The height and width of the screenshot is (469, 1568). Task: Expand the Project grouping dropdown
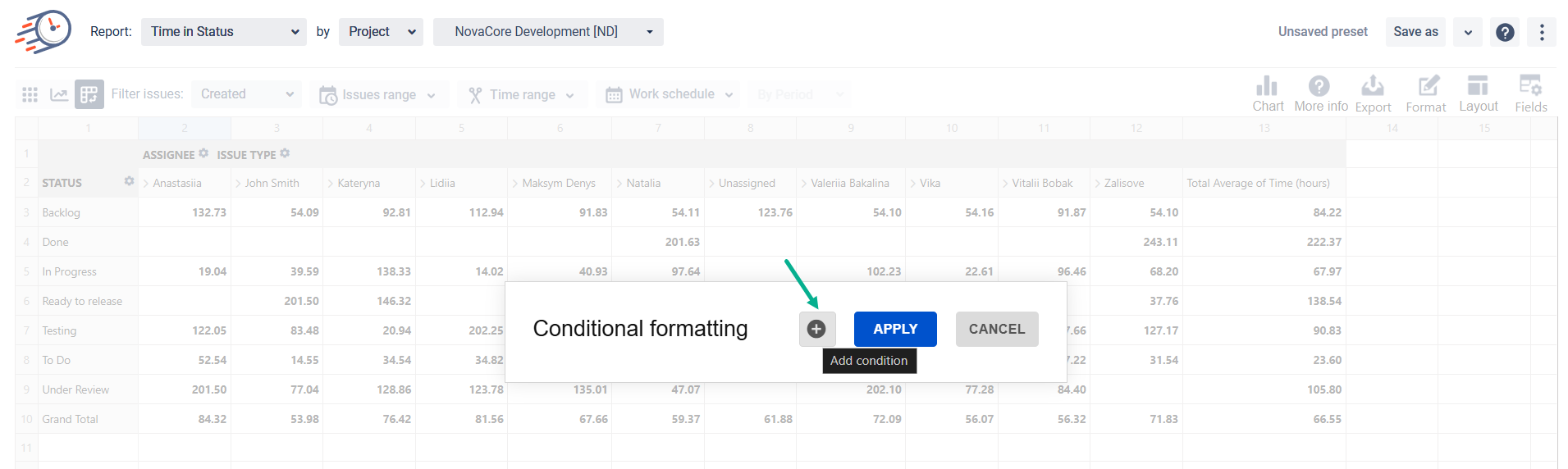click(381, 32)
